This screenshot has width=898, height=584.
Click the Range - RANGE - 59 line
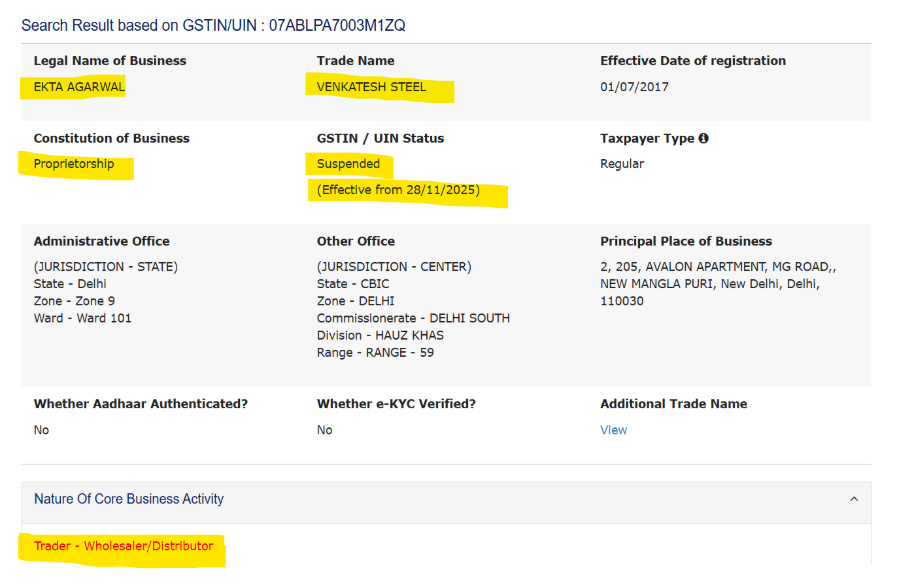(375, 352)
